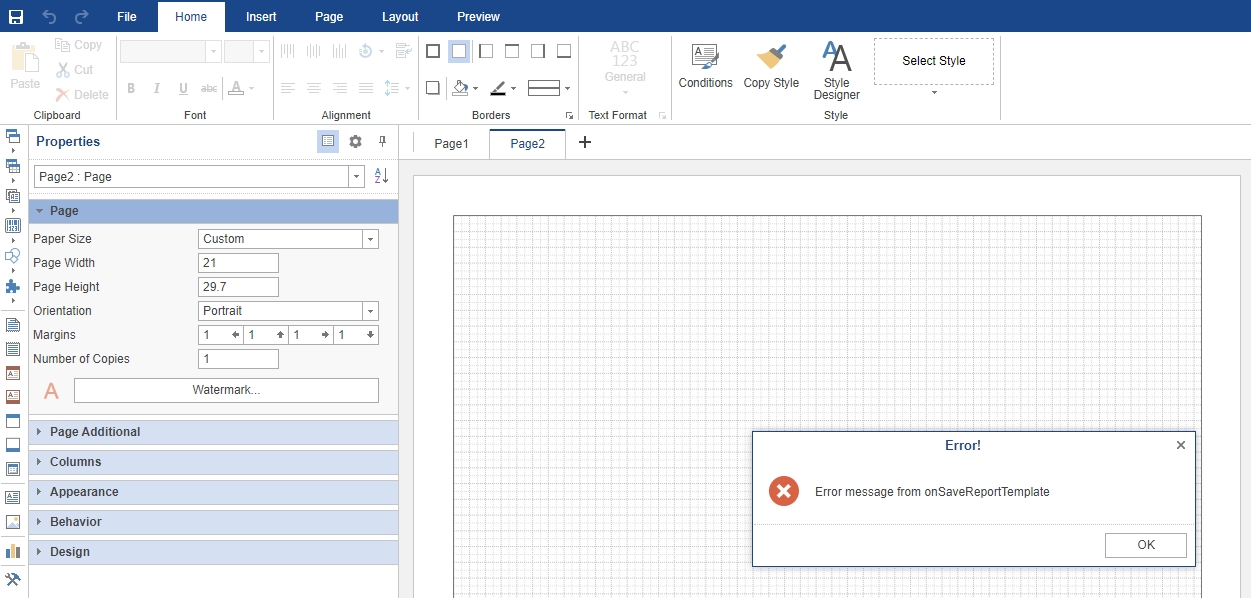Click the border fill color bucket
Image resolution: width=1251 pixels, height=598 pixels.
coord(460,88)
